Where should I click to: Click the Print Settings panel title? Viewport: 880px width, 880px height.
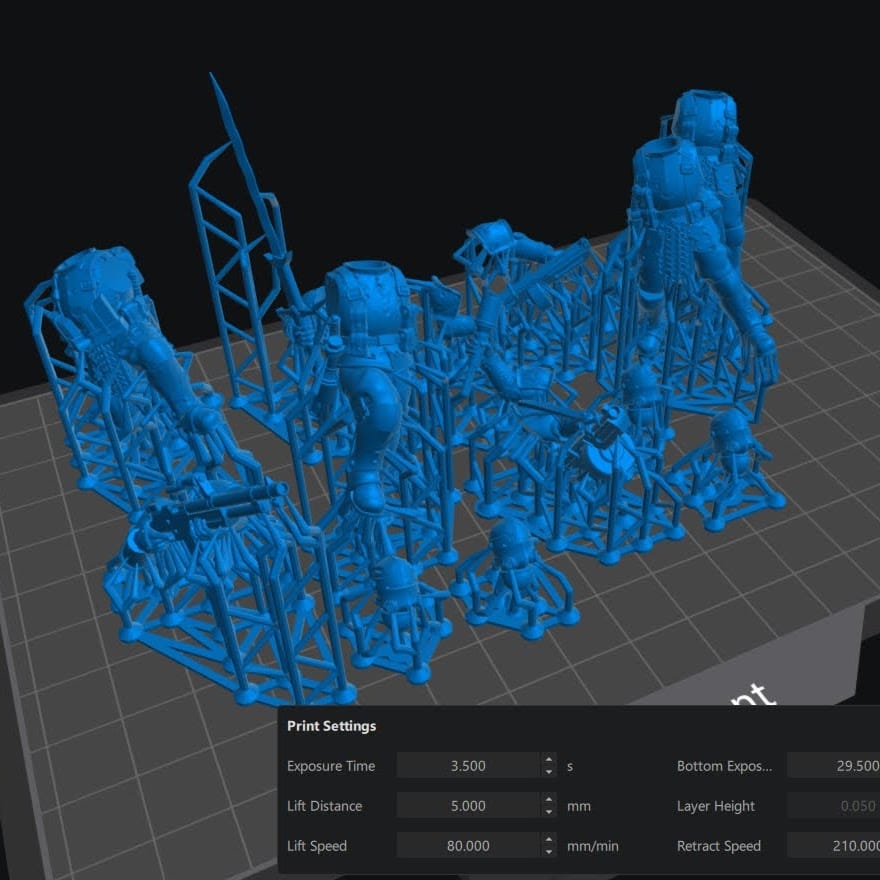click(331, 726)
